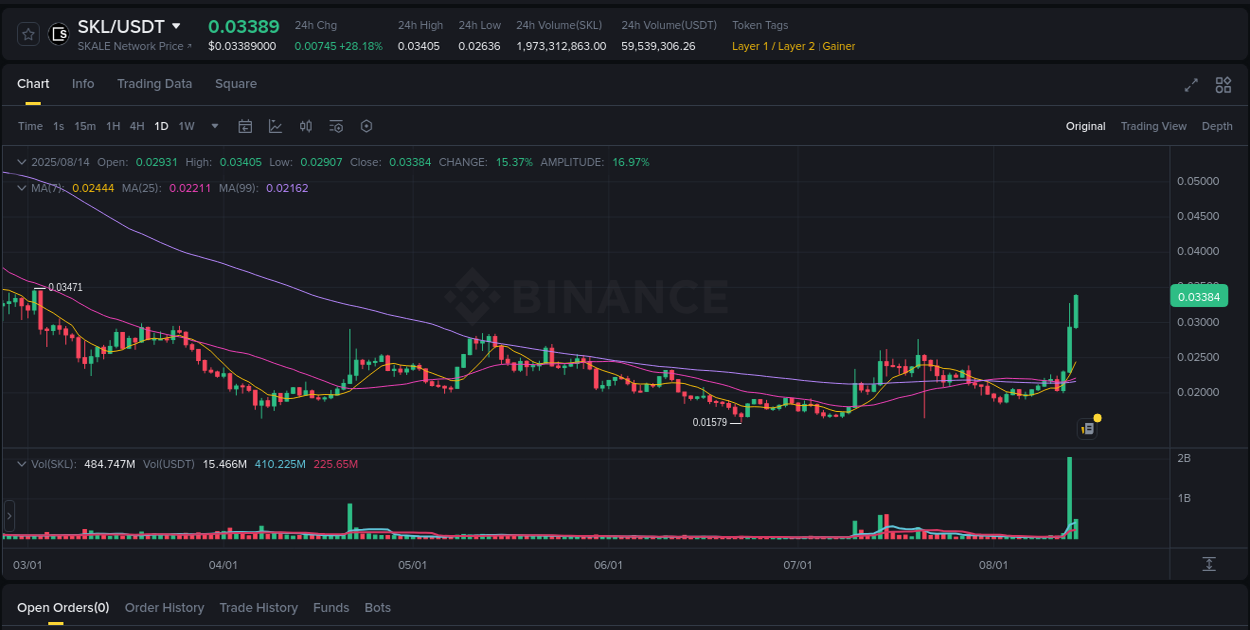1250x630 pixels.
Task: Select the 4H timeframe
Action: 137,126
